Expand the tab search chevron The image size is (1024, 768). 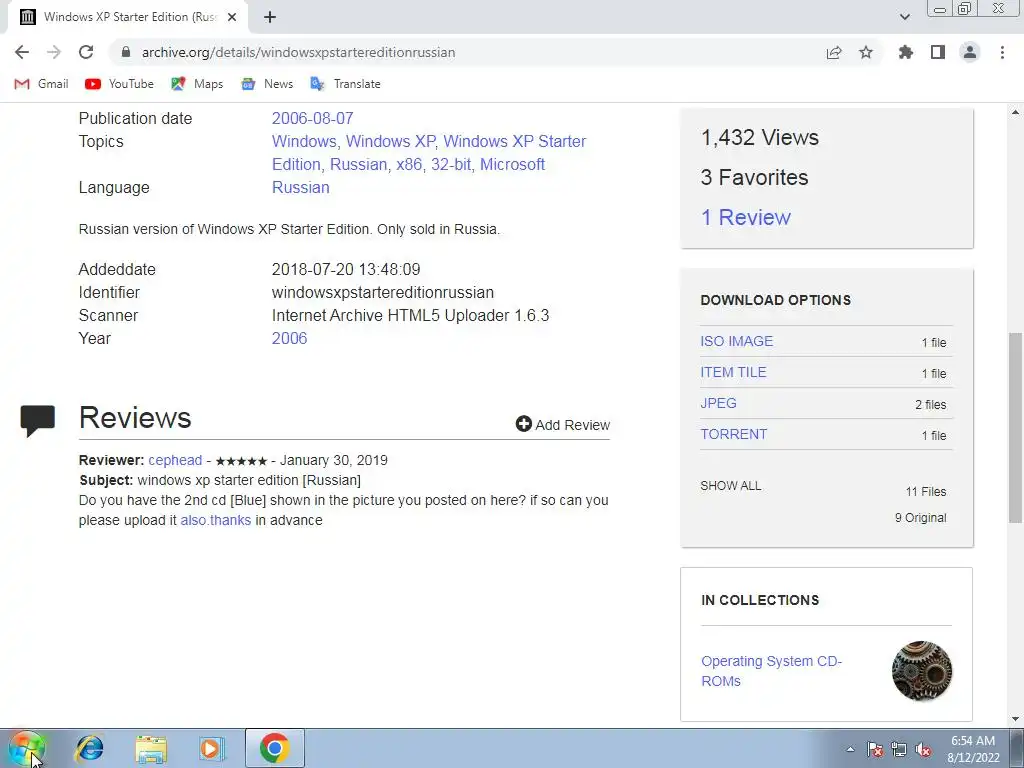904,17
